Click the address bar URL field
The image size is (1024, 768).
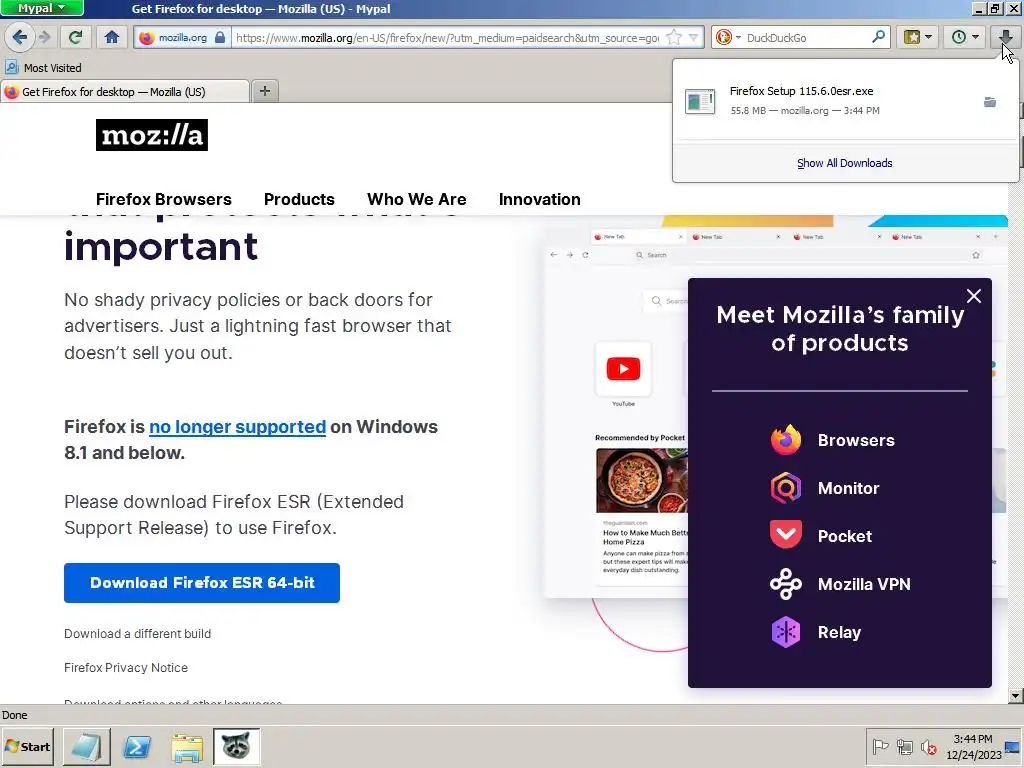pyautogui.click(x=447, y=37)
